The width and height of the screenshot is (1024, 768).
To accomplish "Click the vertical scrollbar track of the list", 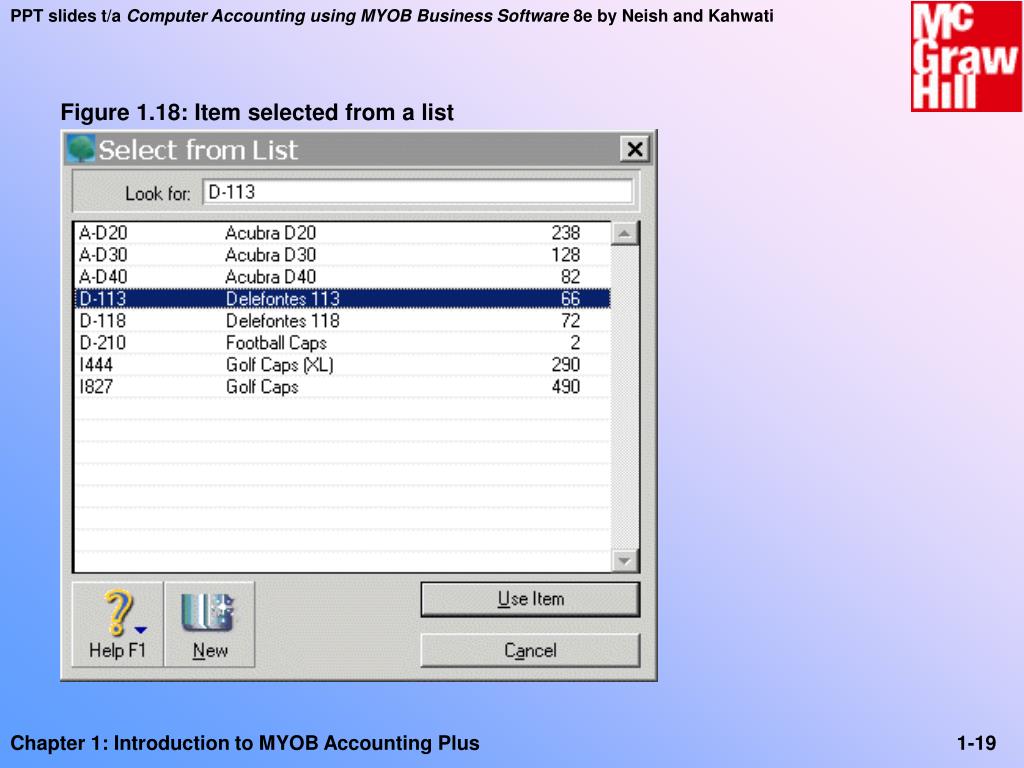I will pyautogui.click(x=624, y=397).
